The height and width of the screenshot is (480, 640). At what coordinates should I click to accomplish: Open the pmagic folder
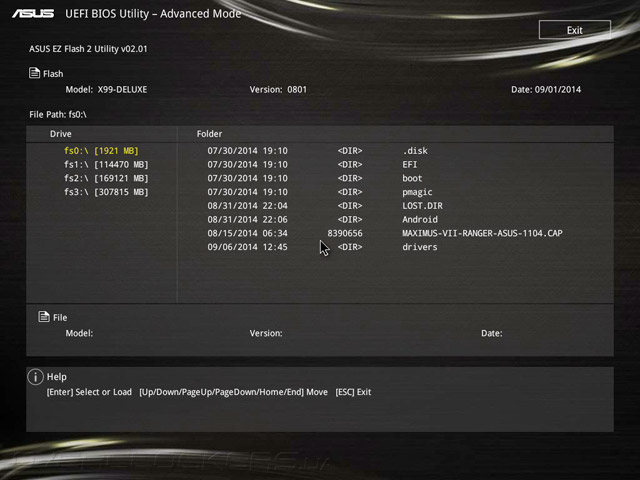(417, 192)
